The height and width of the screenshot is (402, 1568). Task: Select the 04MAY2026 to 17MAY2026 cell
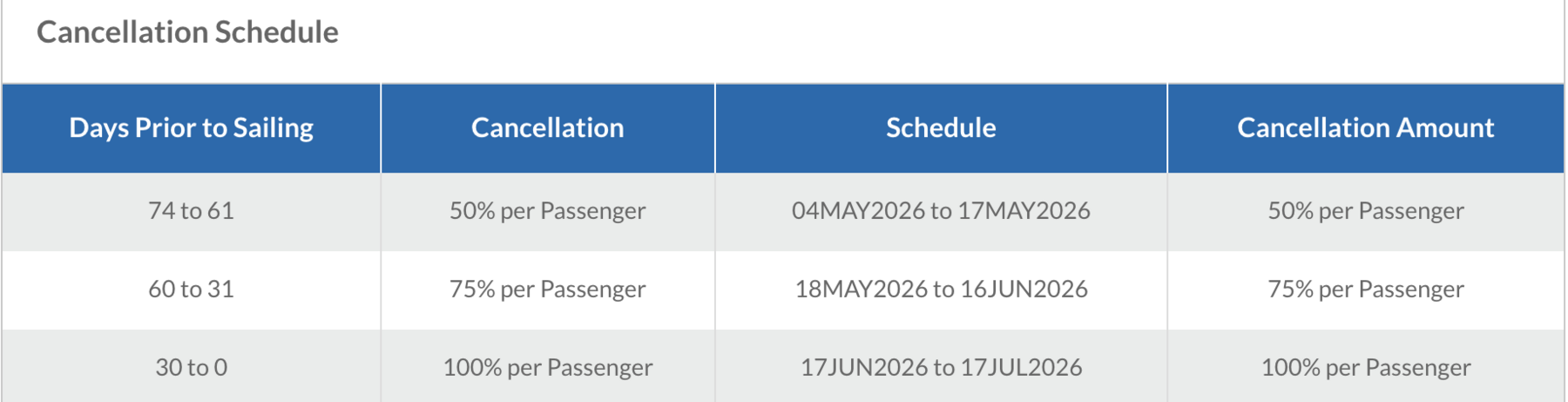click(x=941, y=211)
